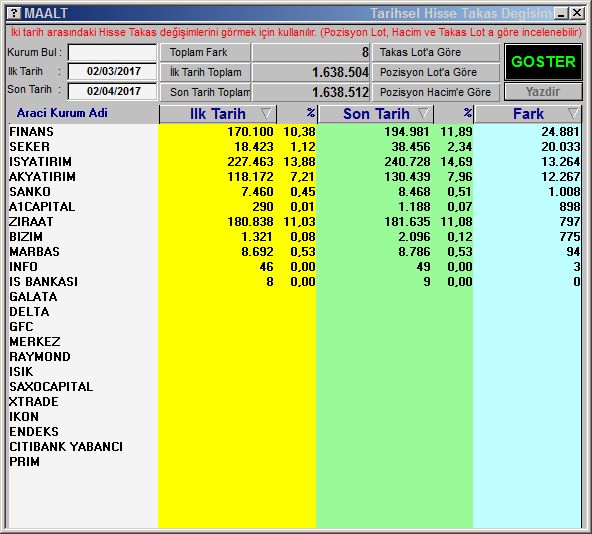Click the Araci Kurum Adi header
This screenshot has width=592, height=534.
point(62,113)
